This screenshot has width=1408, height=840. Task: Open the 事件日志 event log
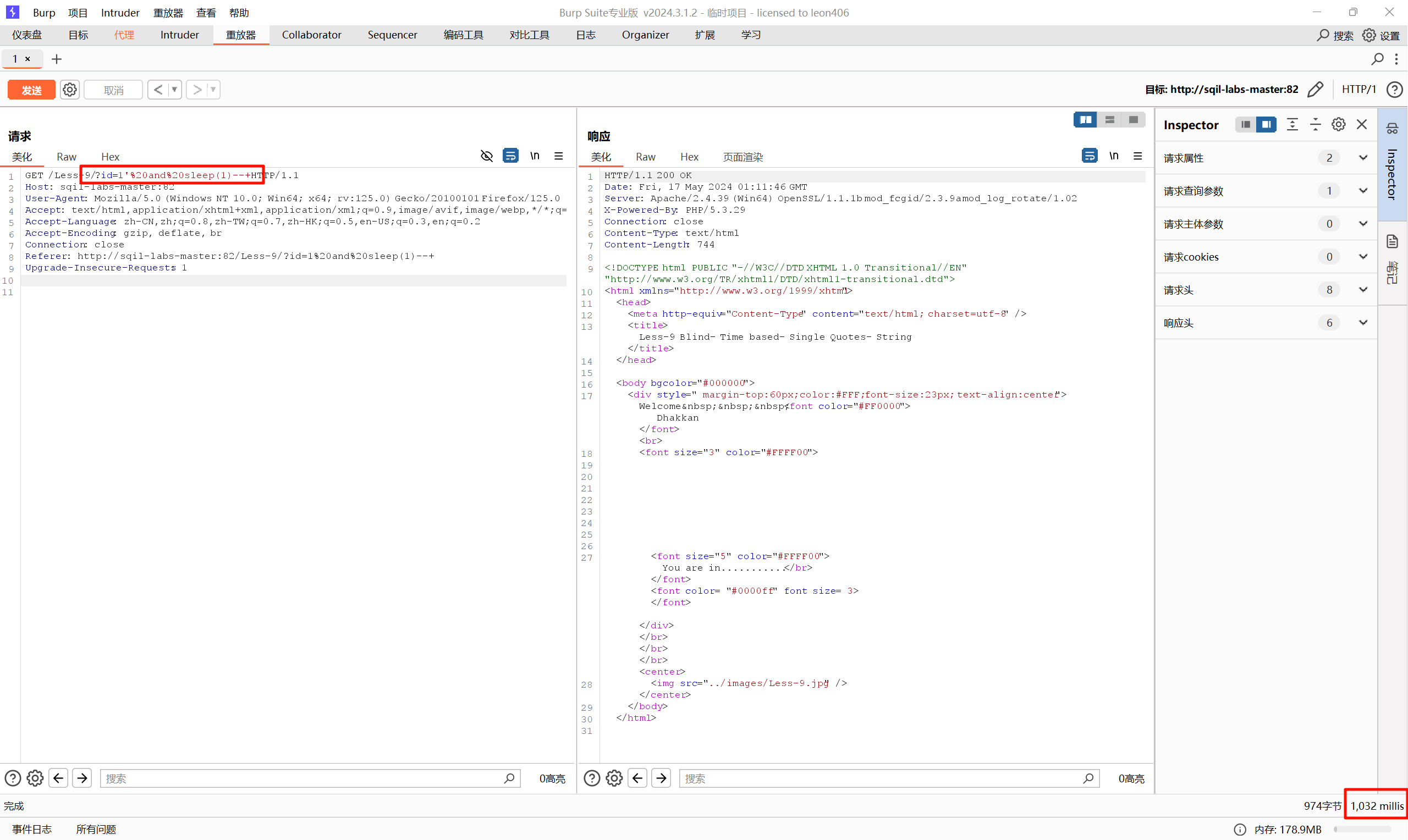[32, 829]
